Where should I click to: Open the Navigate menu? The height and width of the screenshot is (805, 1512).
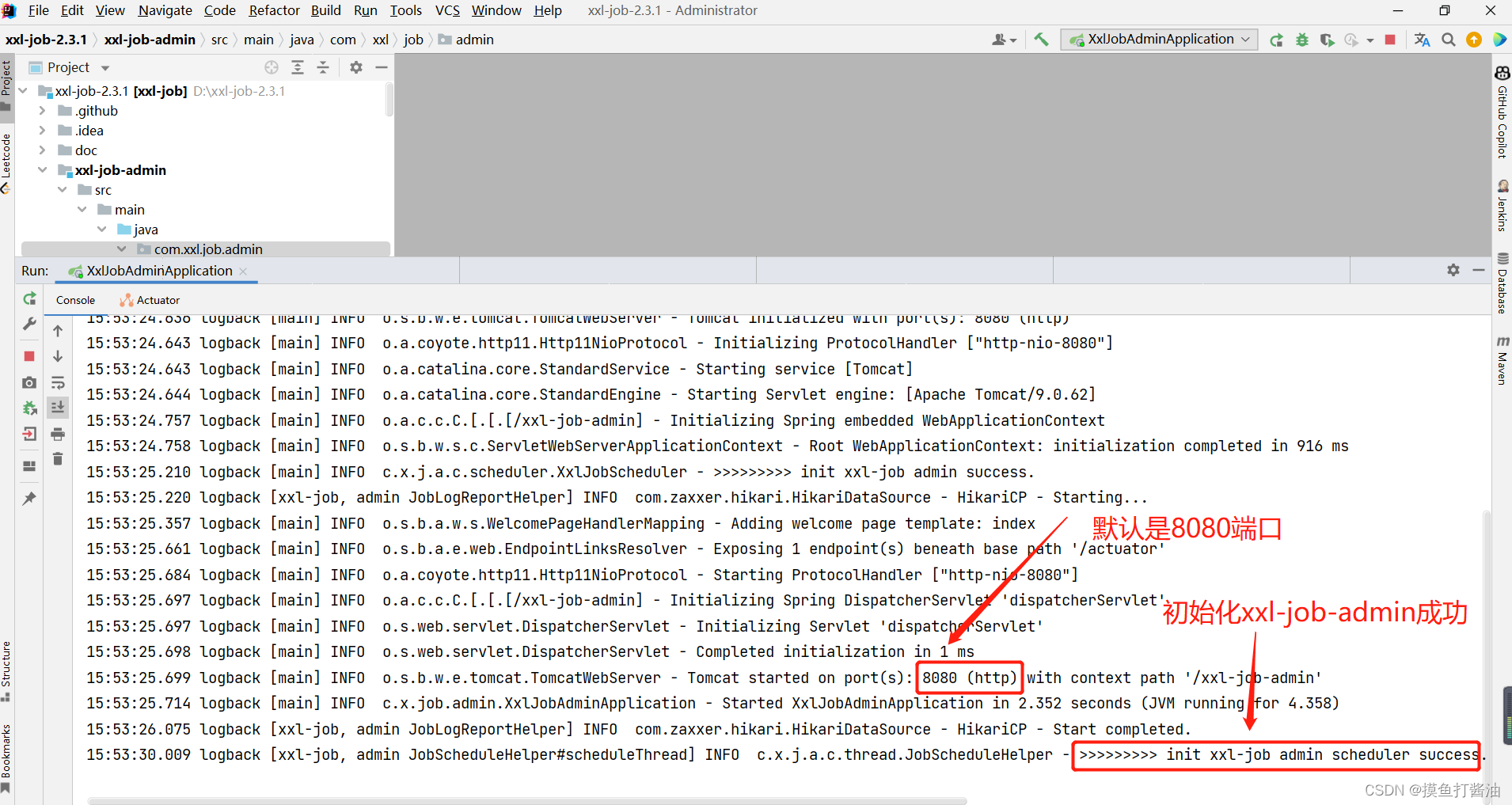165,10
